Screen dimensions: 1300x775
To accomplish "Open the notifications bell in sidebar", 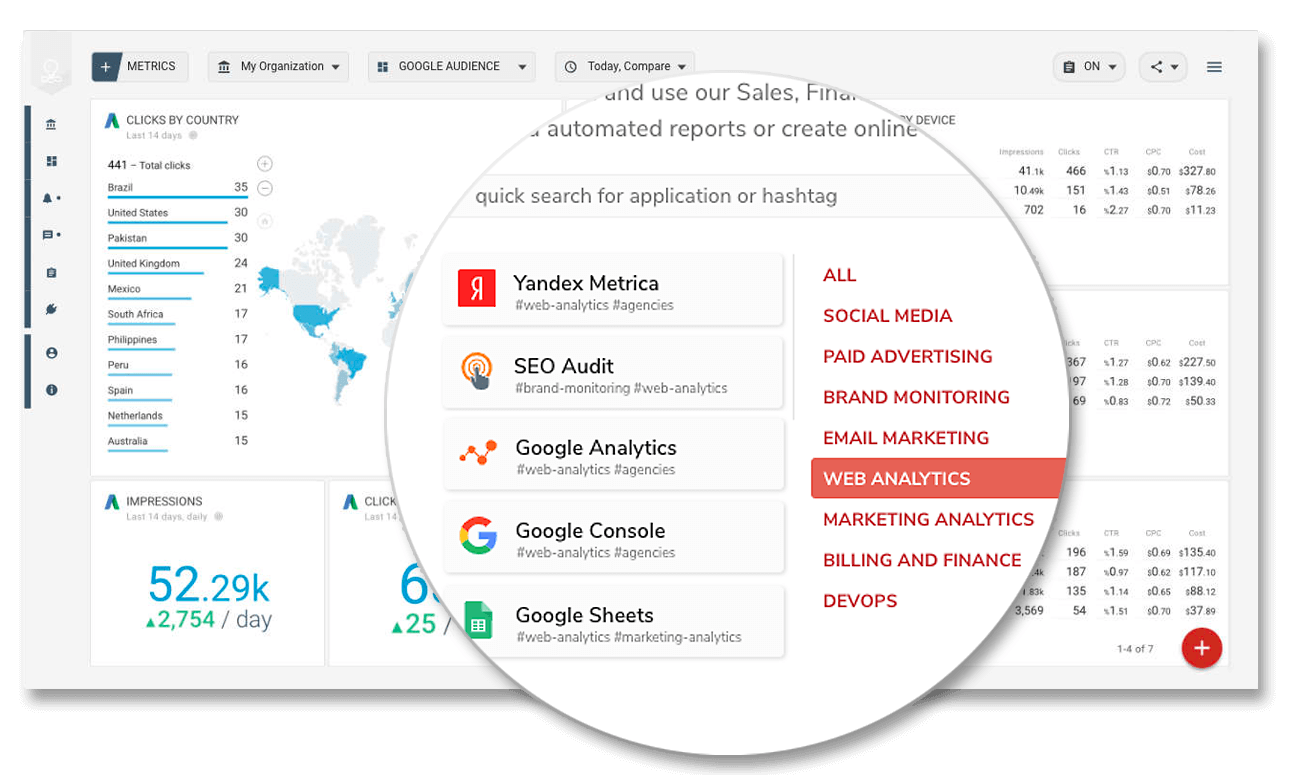I will (50, 198).
